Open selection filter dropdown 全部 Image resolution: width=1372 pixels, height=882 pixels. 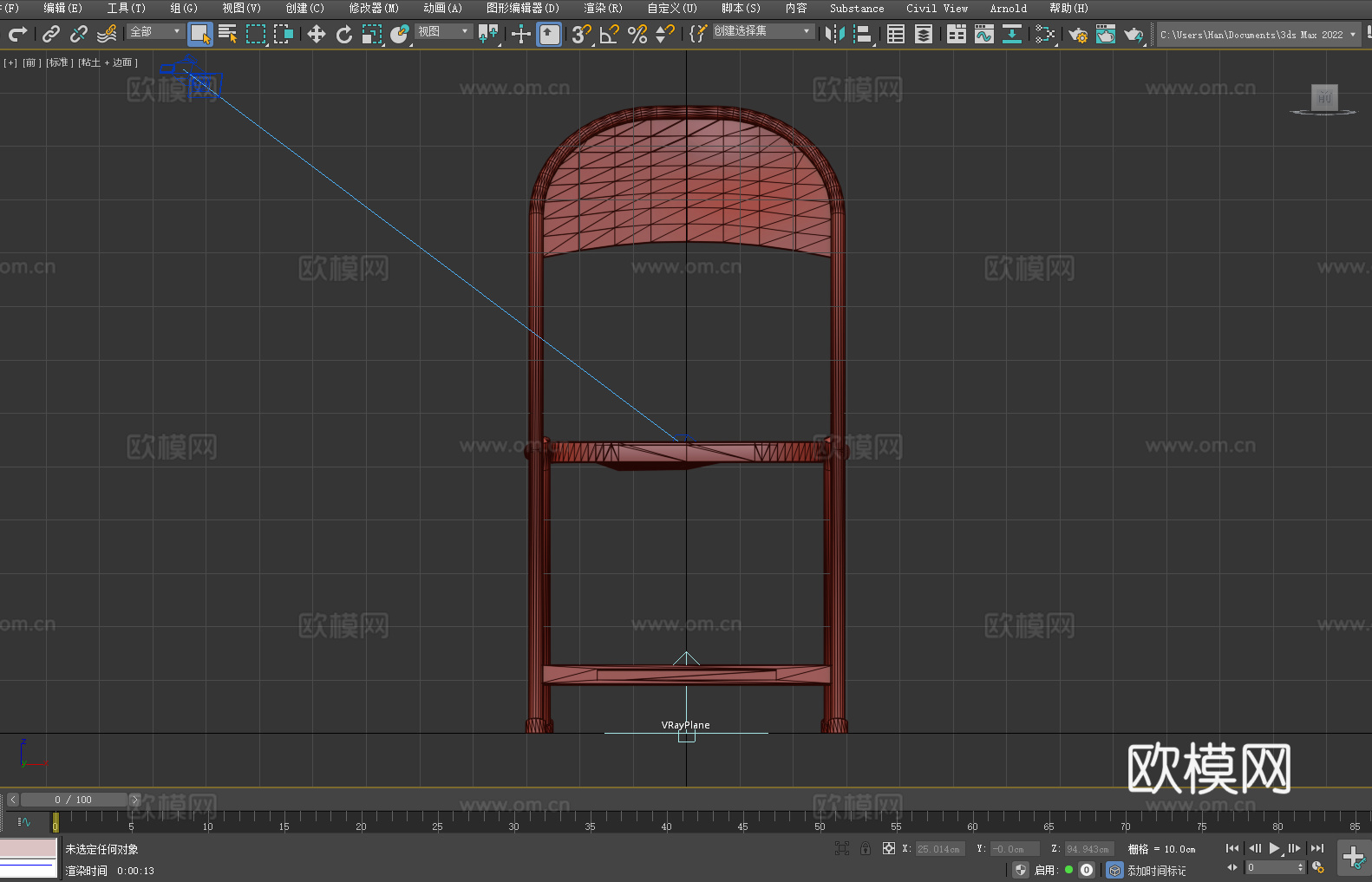pyautogui.click(x=155, y=31)
